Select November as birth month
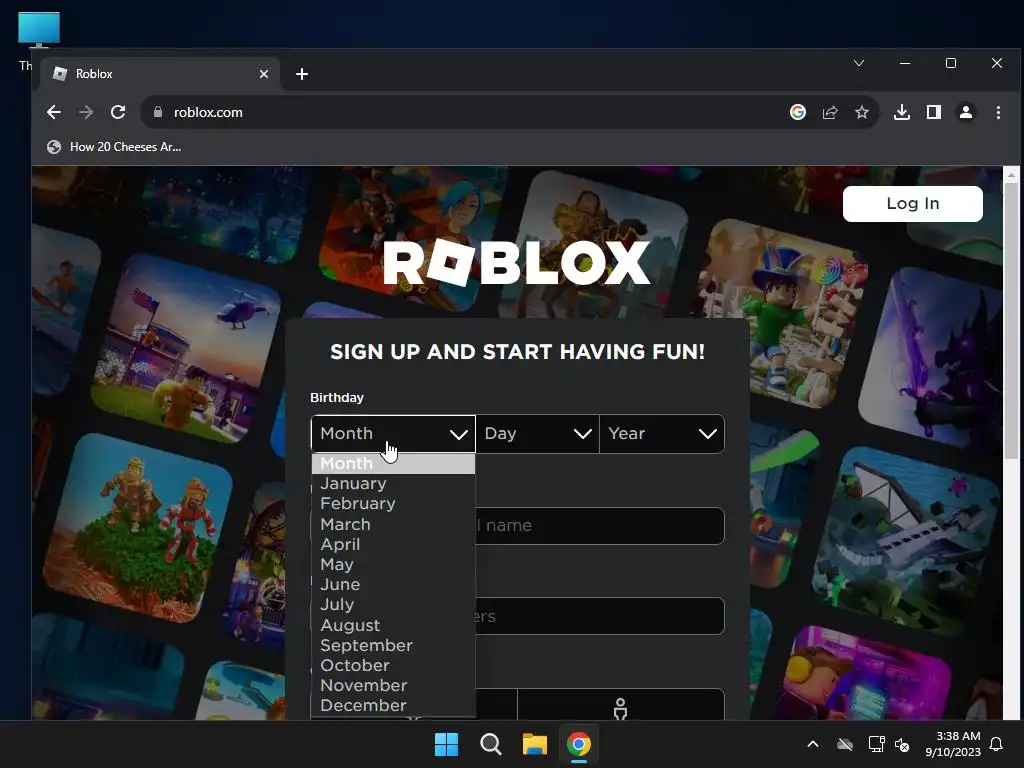Screen dimensions: 1024x768 [x=393, y=686]
